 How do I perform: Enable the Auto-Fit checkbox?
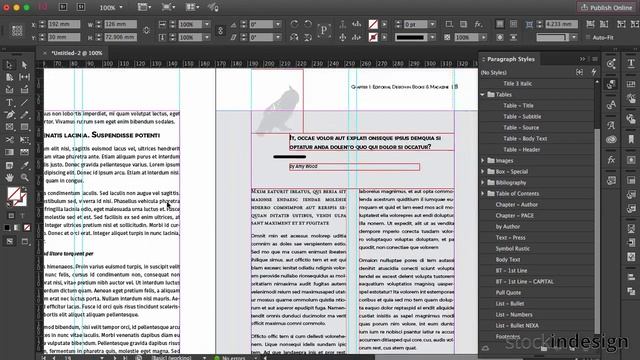[x=588, y=37]
